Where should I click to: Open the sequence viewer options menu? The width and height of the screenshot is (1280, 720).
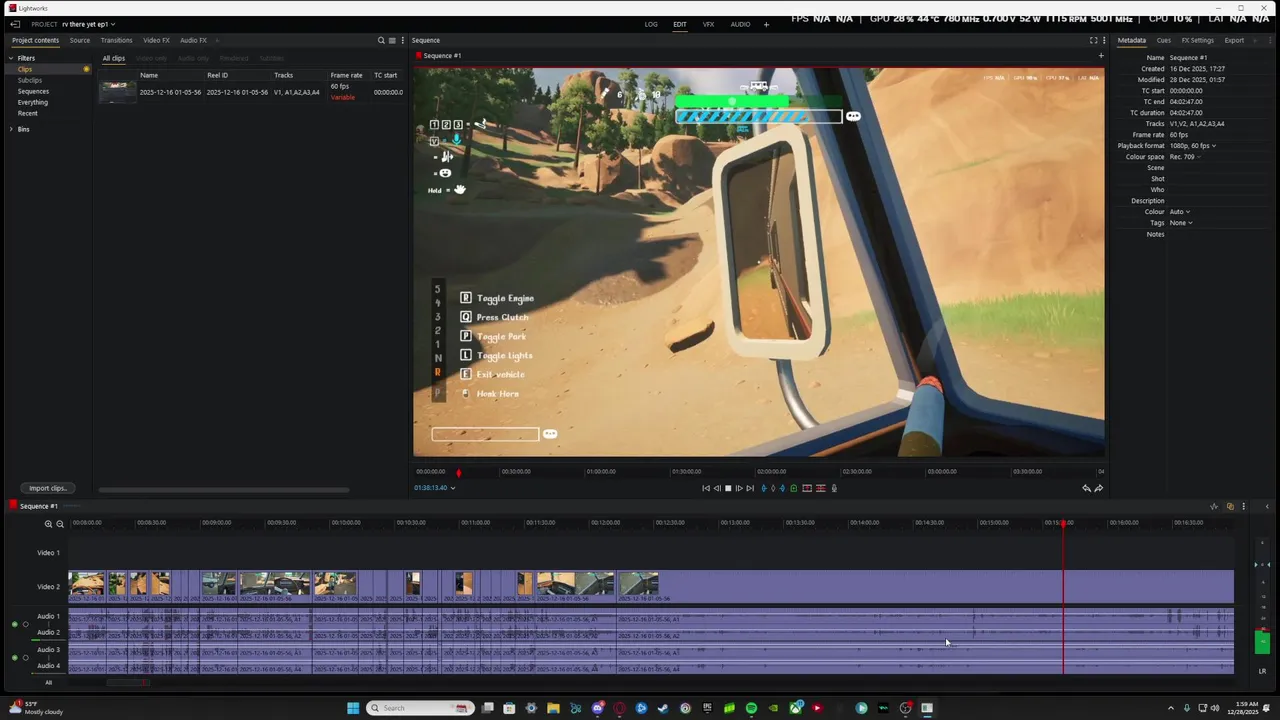(1104, 40)
